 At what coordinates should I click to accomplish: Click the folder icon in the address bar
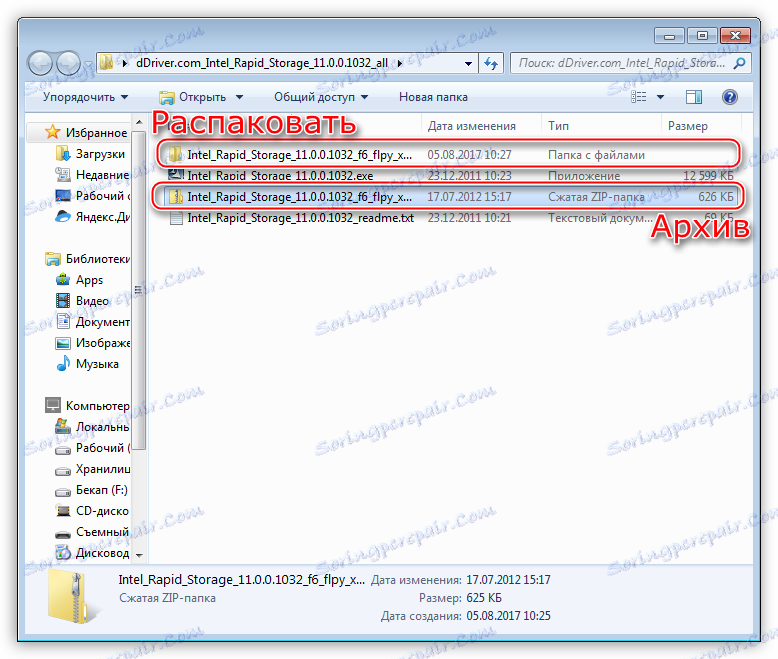coord(106,63)
